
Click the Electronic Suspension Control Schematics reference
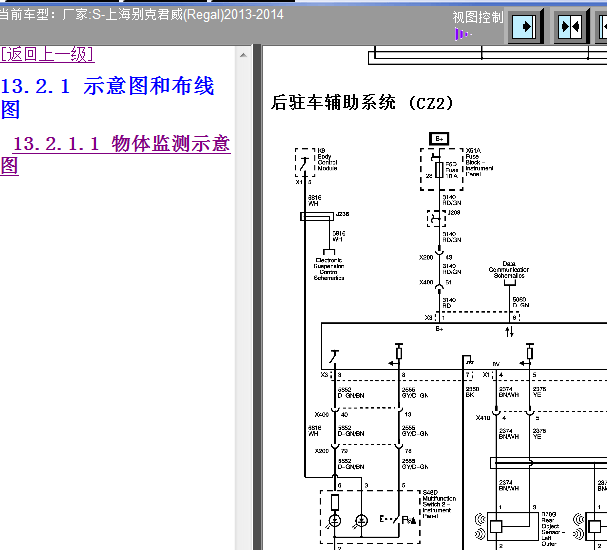(329, 269)
